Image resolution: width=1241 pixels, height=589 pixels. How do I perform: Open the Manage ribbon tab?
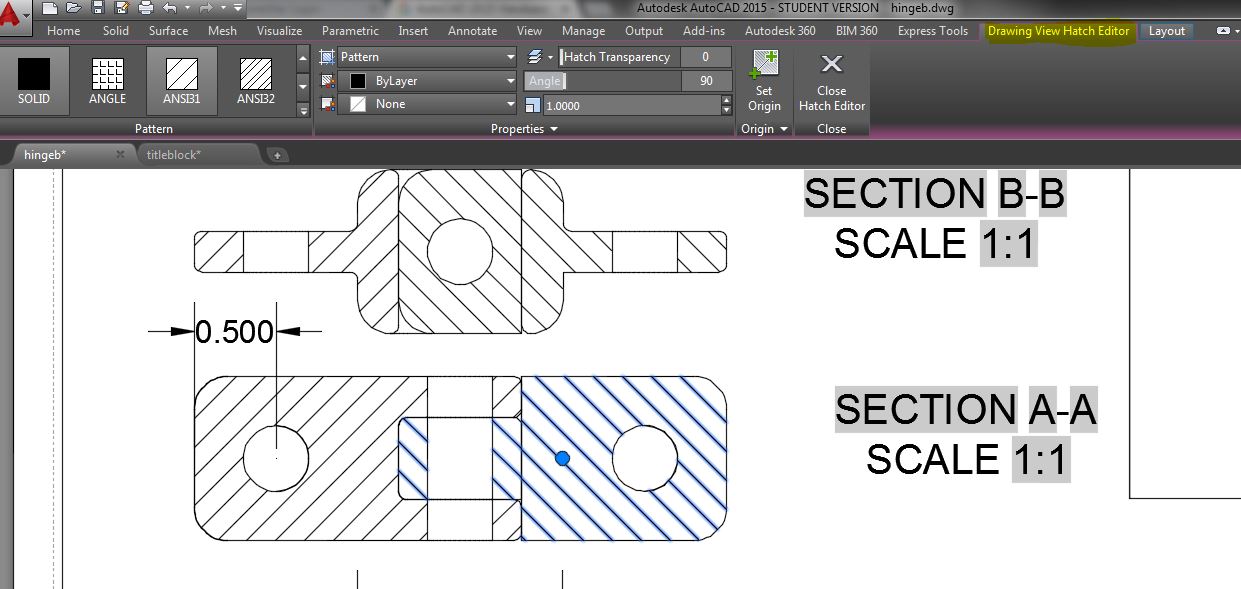tap(583, 31)
